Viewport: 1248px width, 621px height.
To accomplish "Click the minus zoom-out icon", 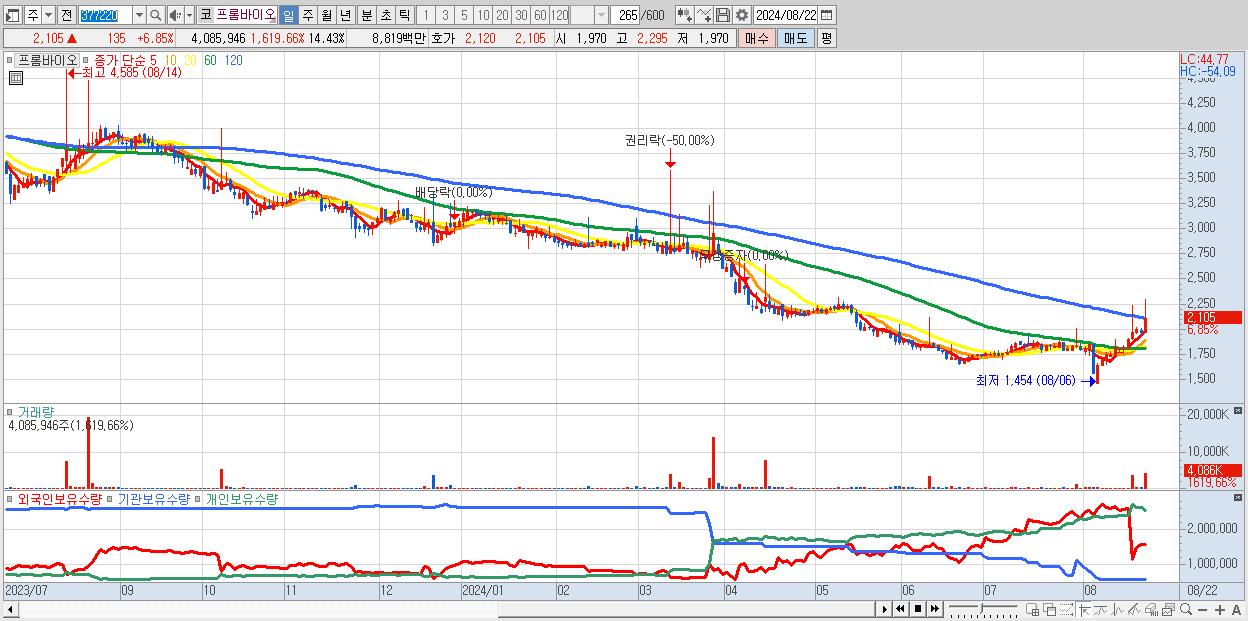I will pos(1203,609).
